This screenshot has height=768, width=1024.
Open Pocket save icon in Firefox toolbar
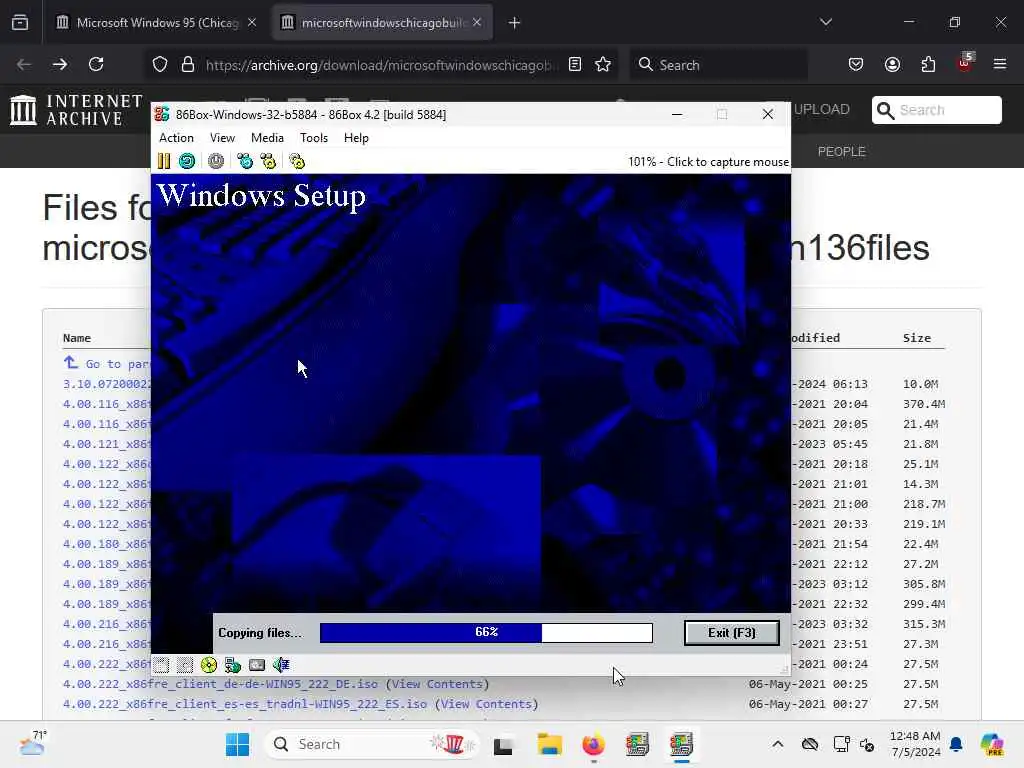tap(856, 64)
